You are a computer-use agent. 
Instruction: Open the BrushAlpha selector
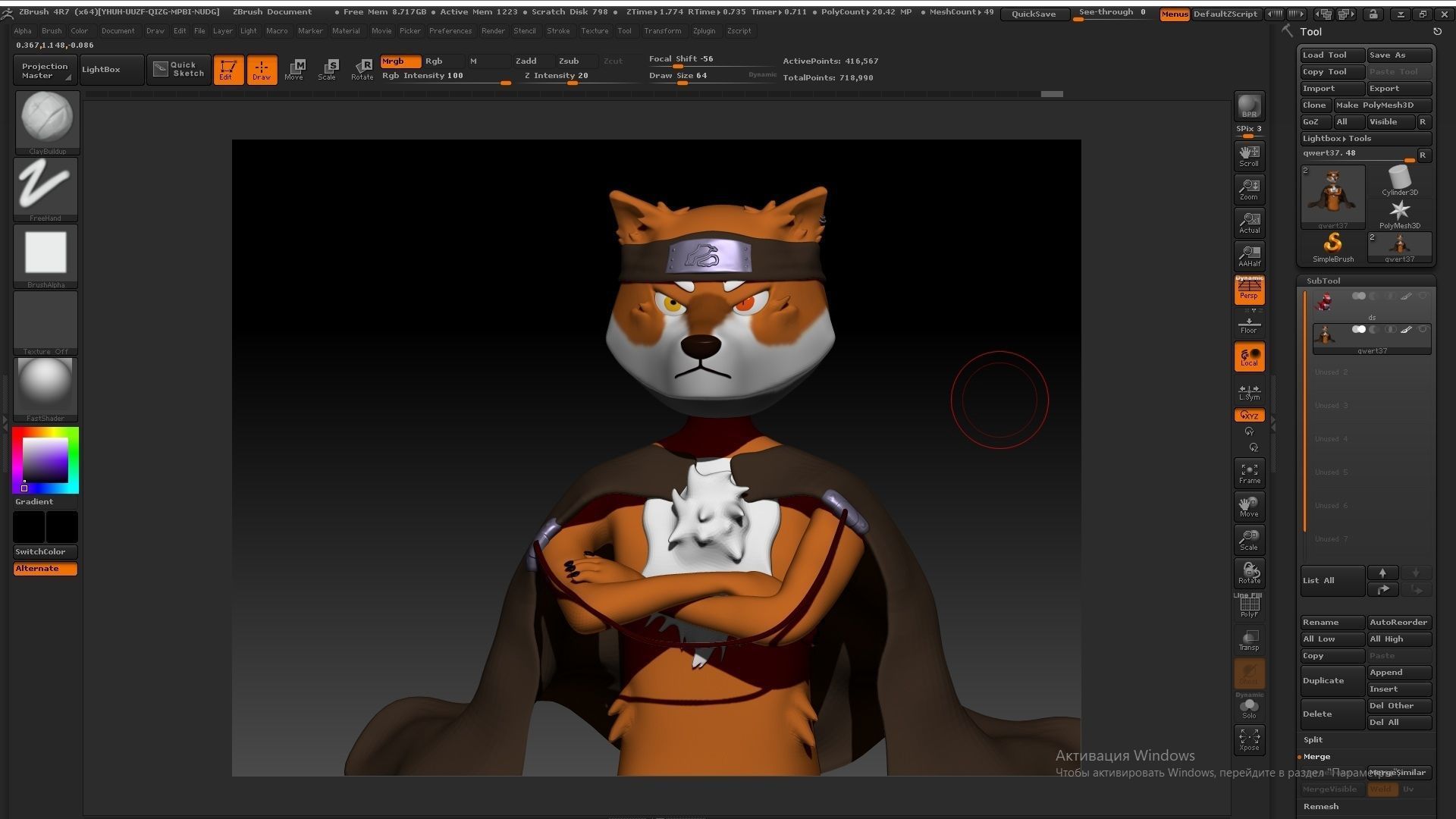[x=46, y=256]
